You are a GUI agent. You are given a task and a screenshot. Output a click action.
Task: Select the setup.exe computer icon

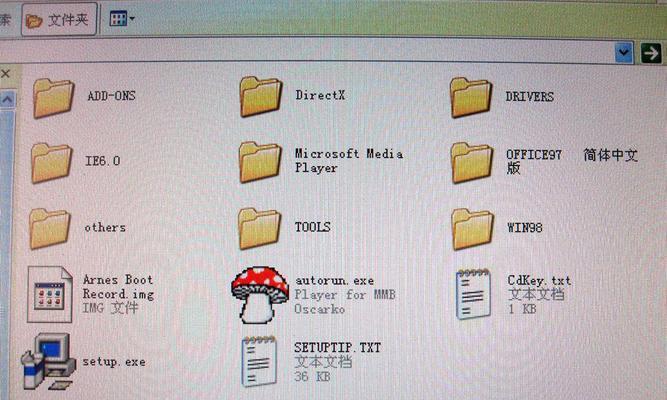[x=48, y=361]
